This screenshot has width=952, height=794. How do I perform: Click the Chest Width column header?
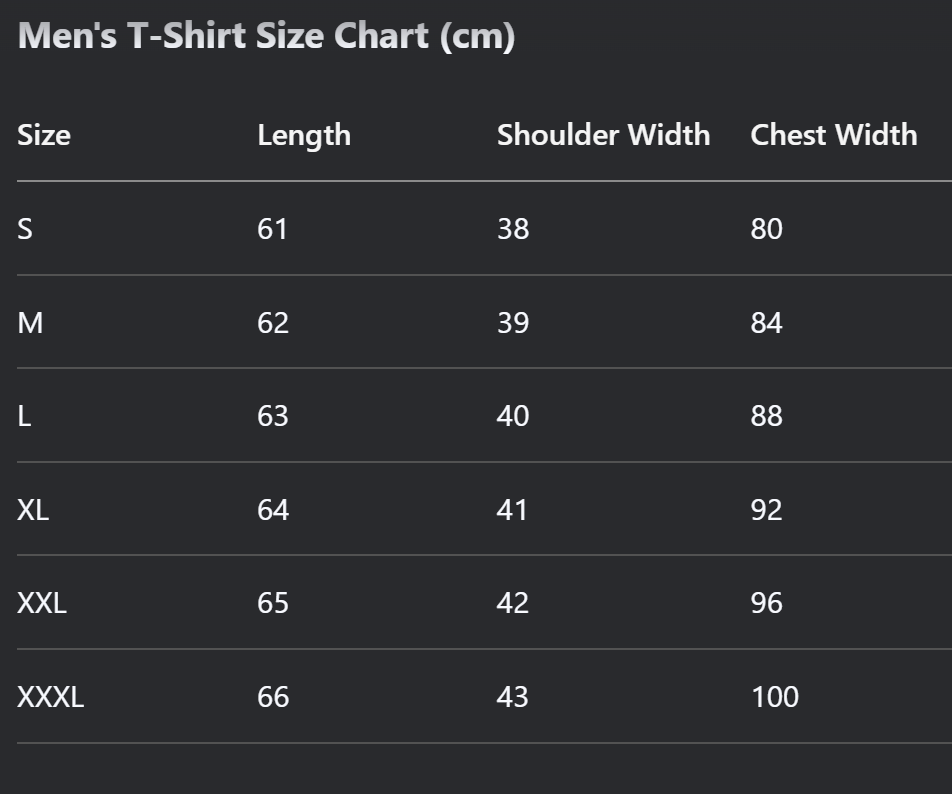click(x=834, y=134)
